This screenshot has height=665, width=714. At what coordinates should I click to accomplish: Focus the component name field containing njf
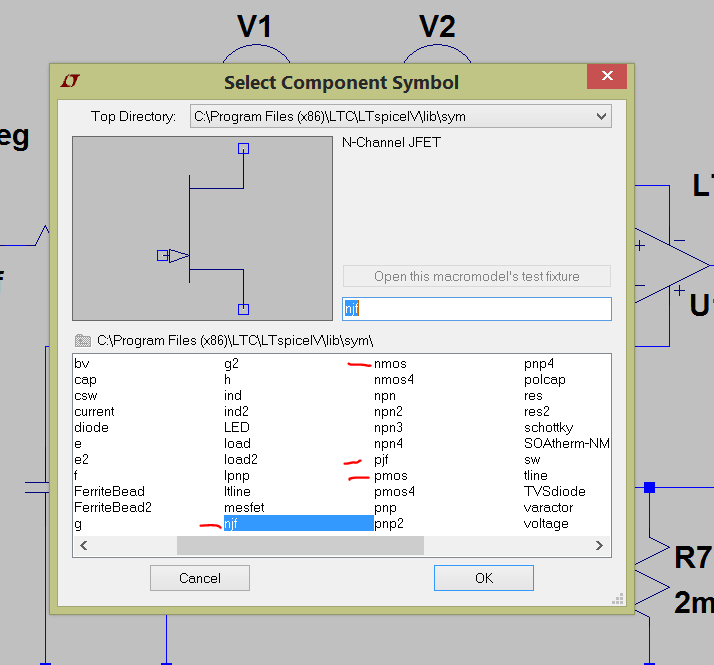476,309
